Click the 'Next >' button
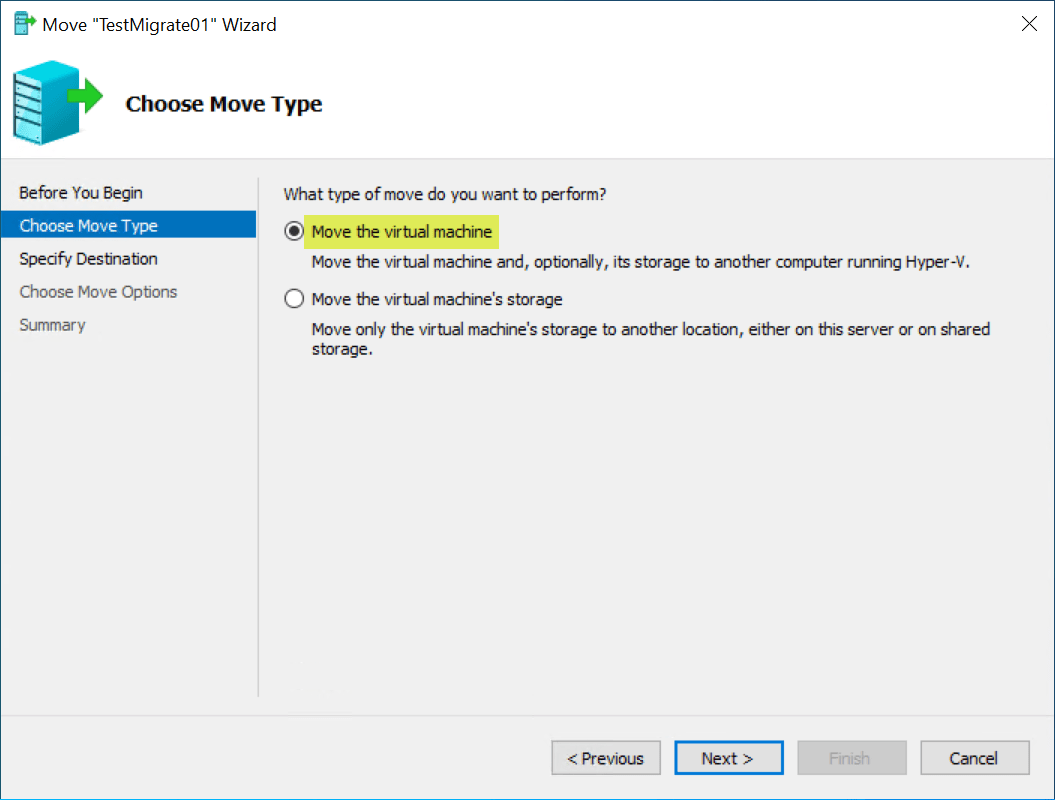 (729, 758)
